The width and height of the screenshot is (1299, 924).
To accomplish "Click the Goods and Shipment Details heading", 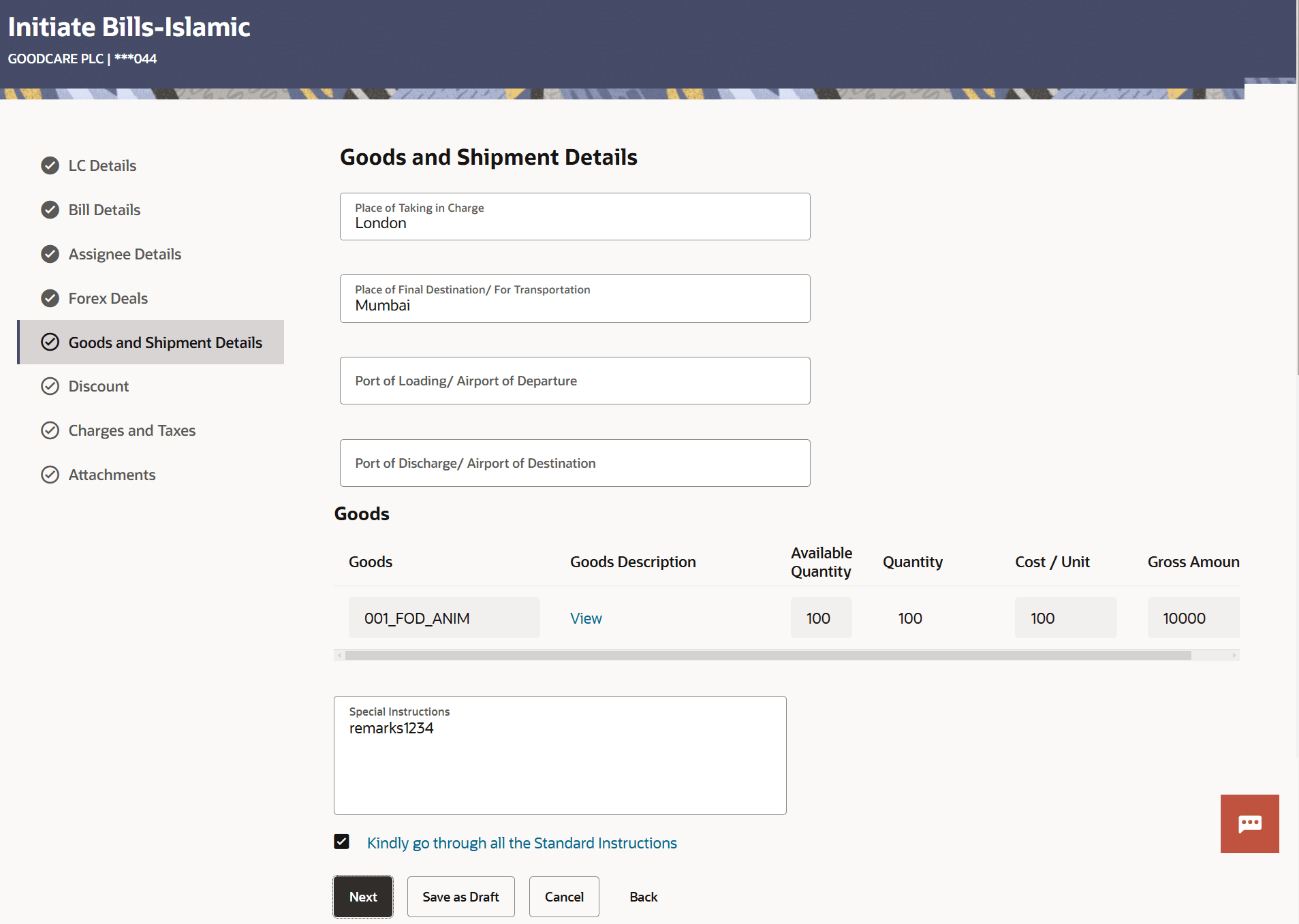I will coord(488,157).
